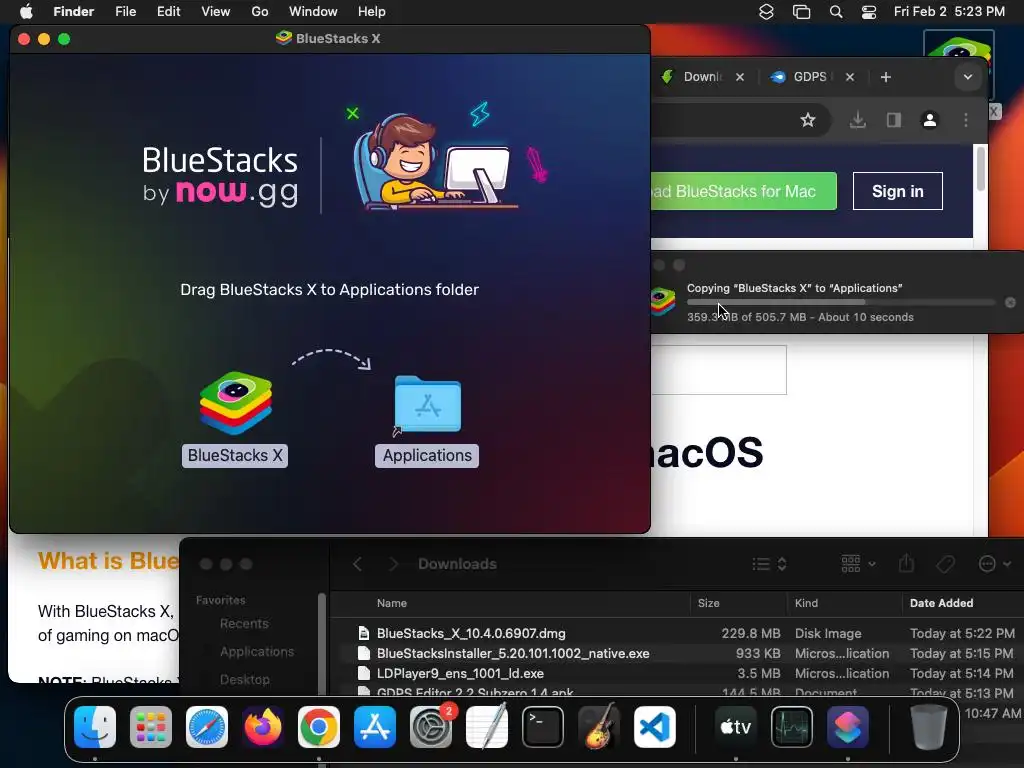
Task: Open Control Center in menu bar
Action: coord(869,12)
